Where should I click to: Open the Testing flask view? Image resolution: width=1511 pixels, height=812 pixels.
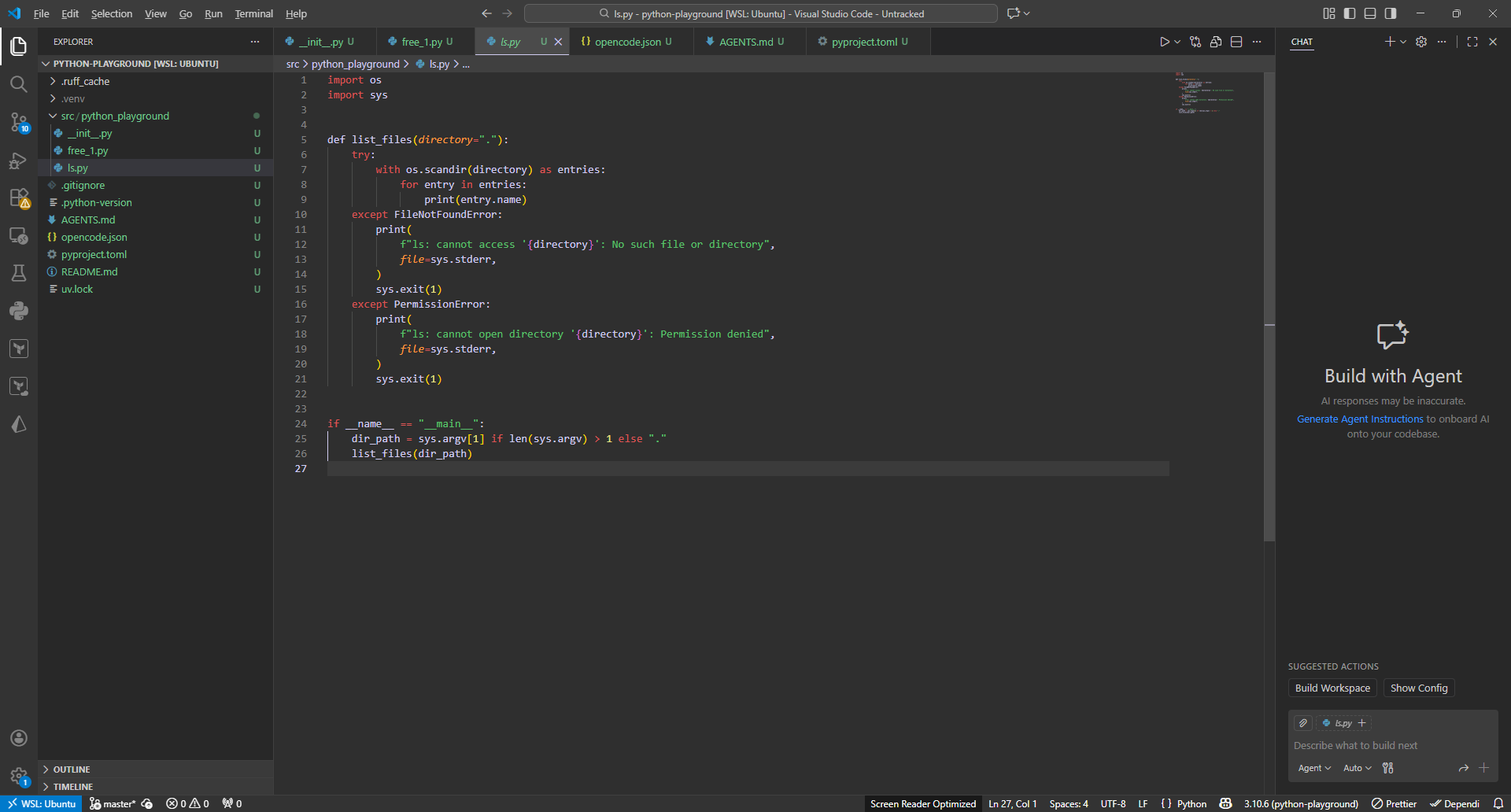pos(18,273)
